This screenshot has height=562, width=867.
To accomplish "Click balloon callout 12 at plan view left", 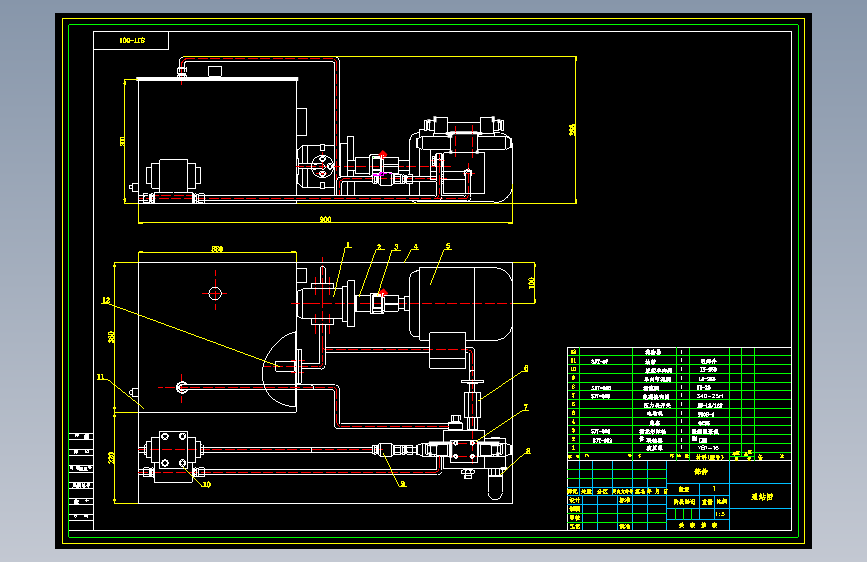I will (106, 300).
